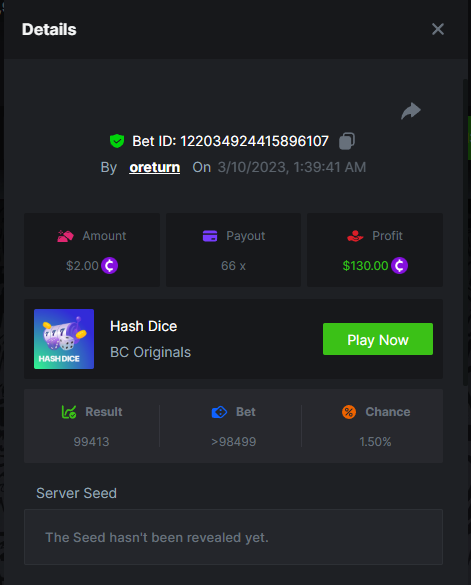Viewport: 471px width, 585px height.
Task: Close the Details dialog
Action: pos(438,29)
